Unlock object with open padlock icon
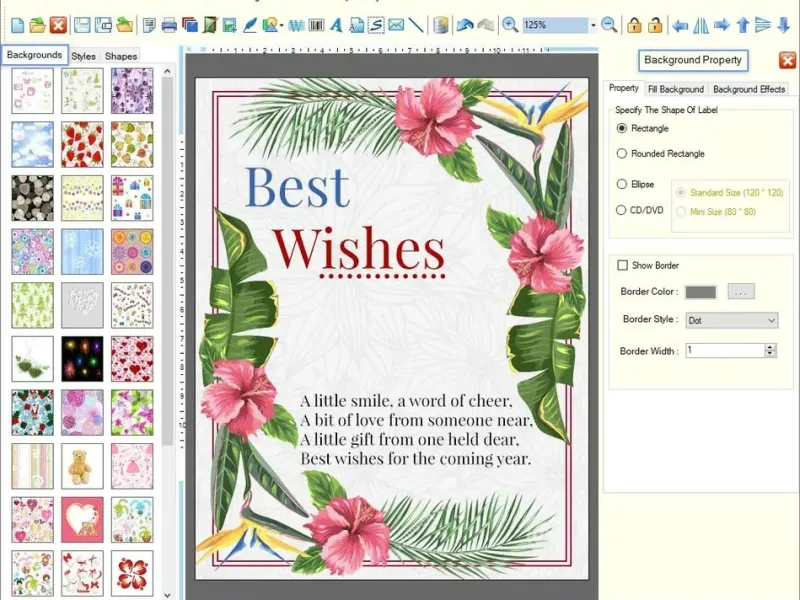 pyautogui.click(x=655, y=24)
